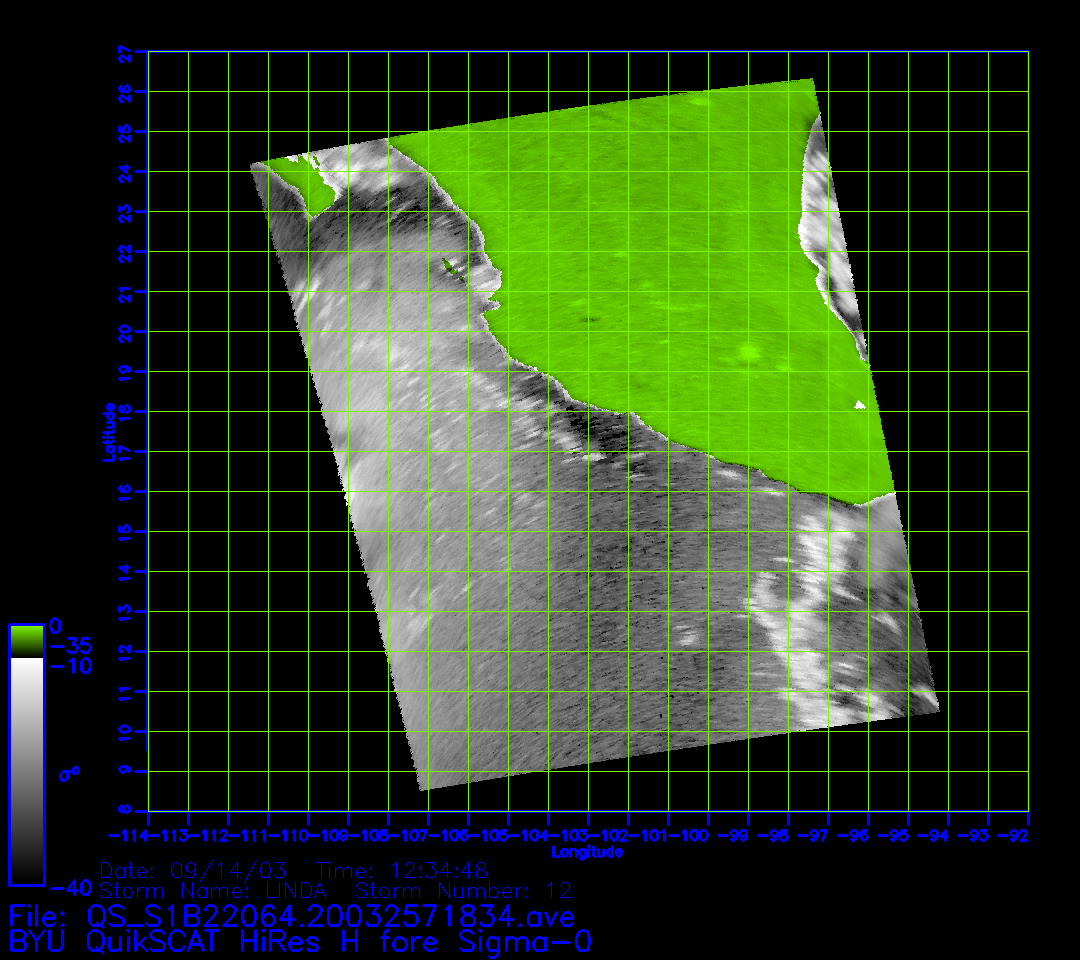Click the BYU QuikSCAT HiRes title line

300,942
